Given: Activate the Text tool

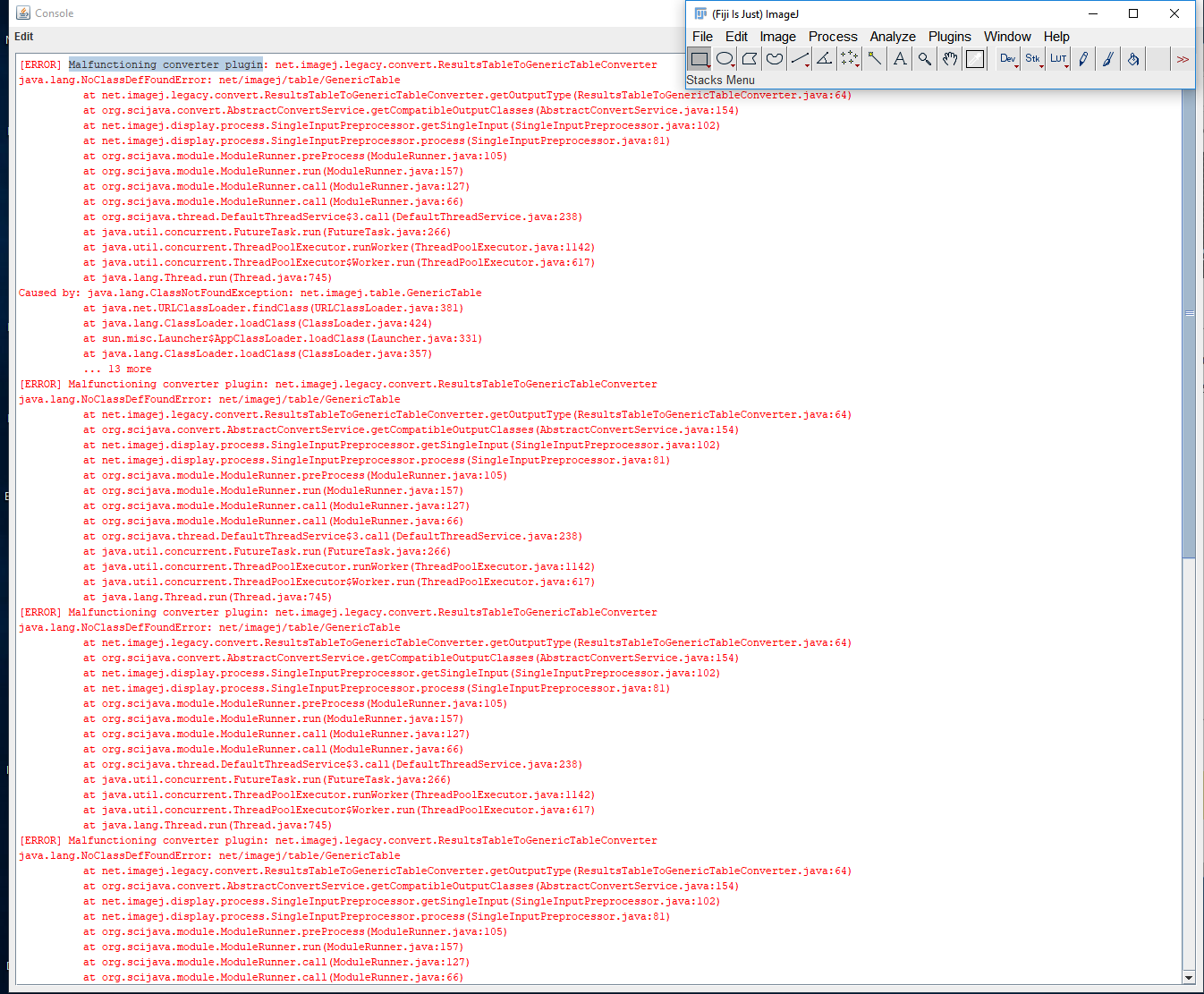Looking at the screenshot, I should [899, 58].
